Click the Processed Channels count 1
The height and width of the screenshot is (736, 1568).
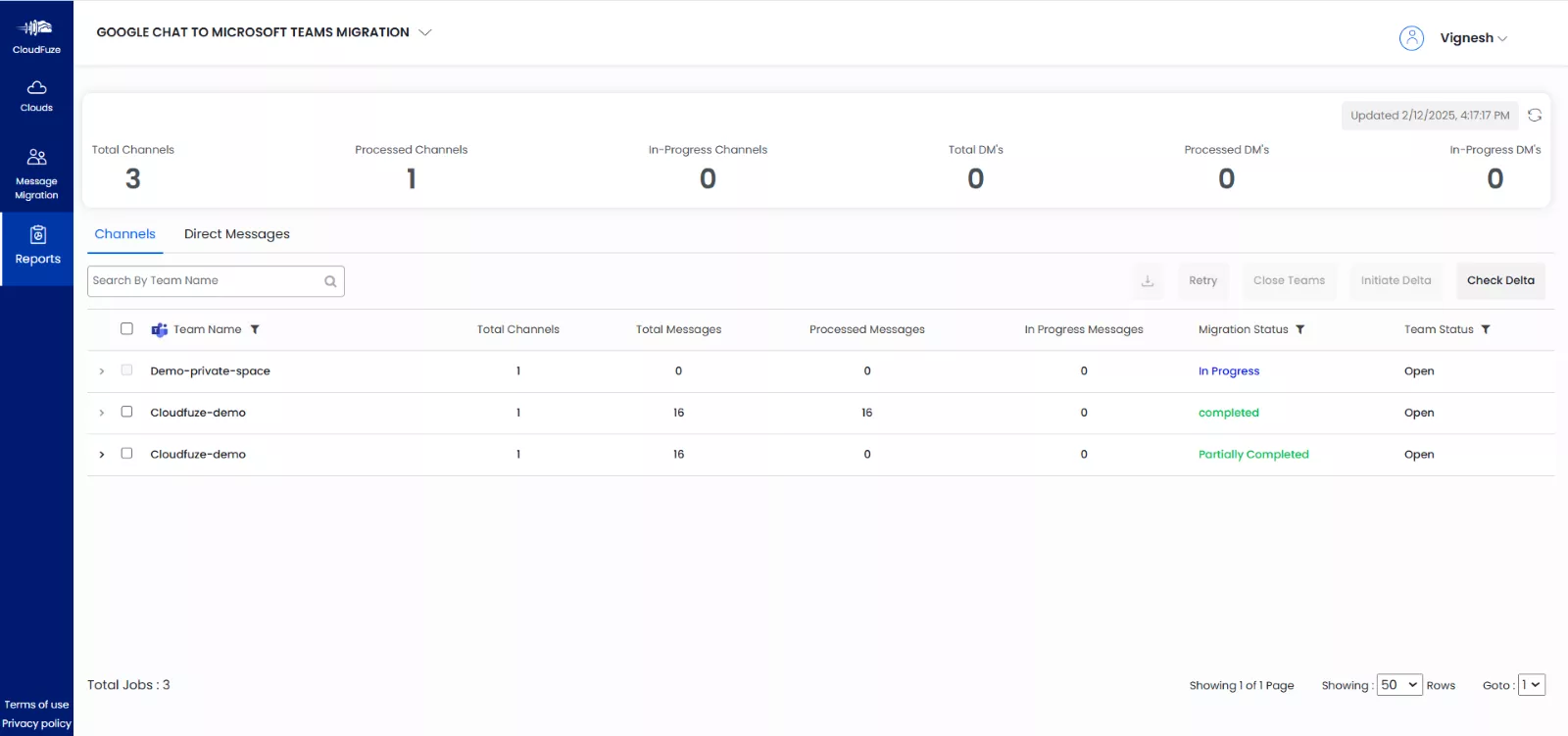point(412,178)
